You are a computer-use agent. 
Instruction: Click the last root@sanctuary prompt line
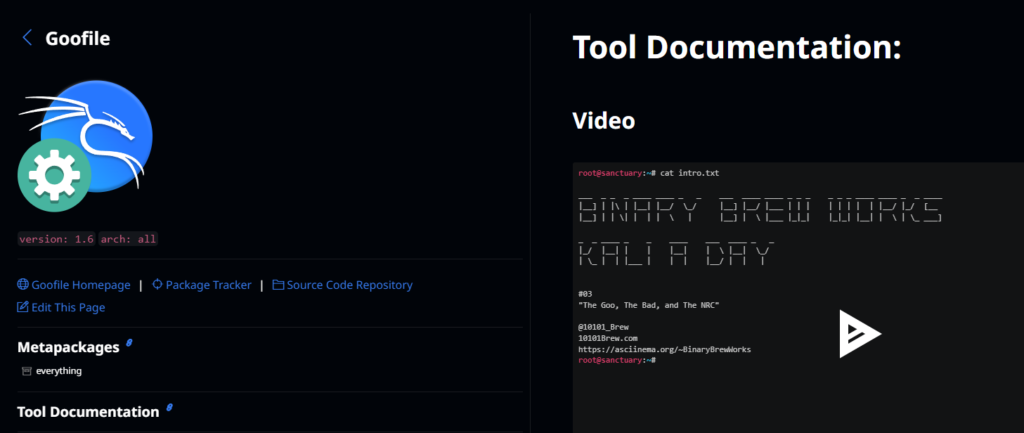pos(617,361)
